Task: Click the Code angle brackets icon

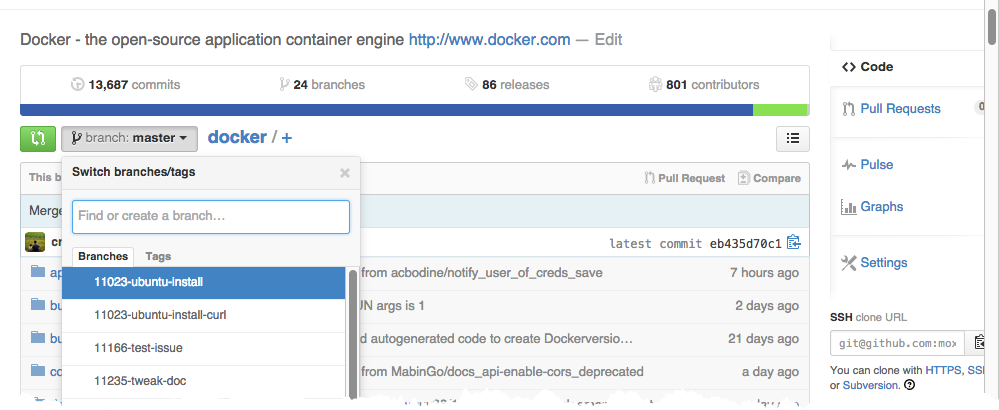Action: click(x=849, y=67)
